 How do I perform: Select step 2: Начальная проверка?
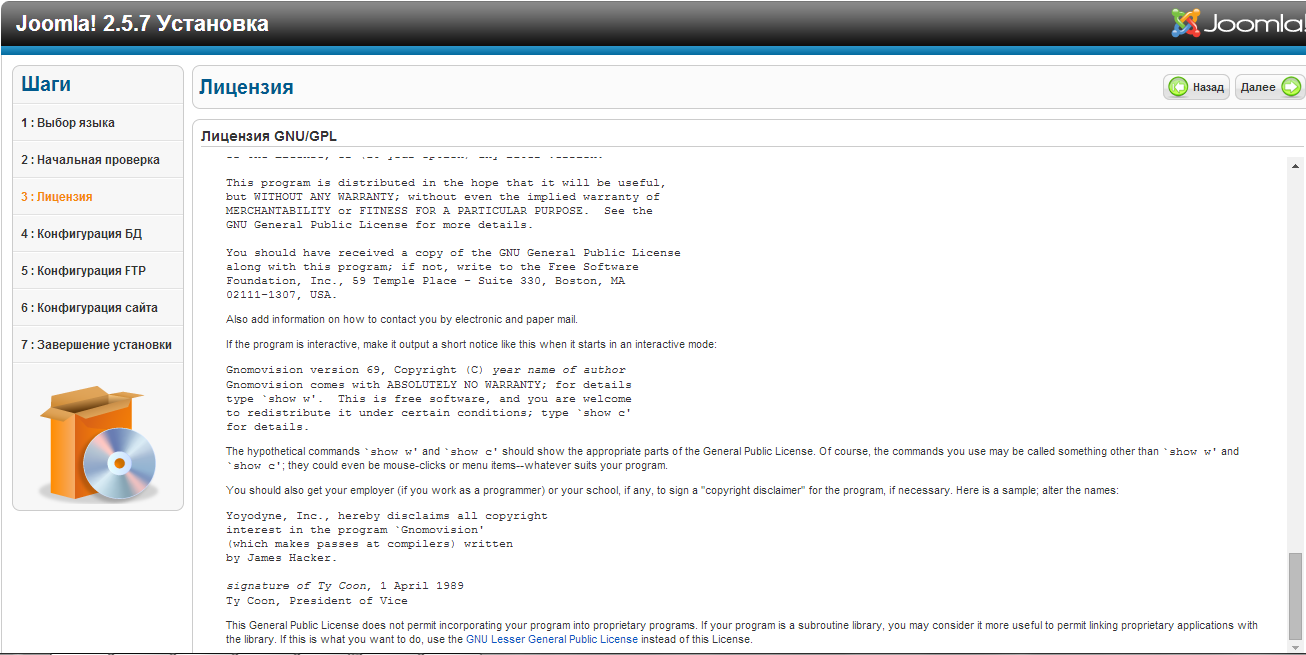tap(98, 160)
